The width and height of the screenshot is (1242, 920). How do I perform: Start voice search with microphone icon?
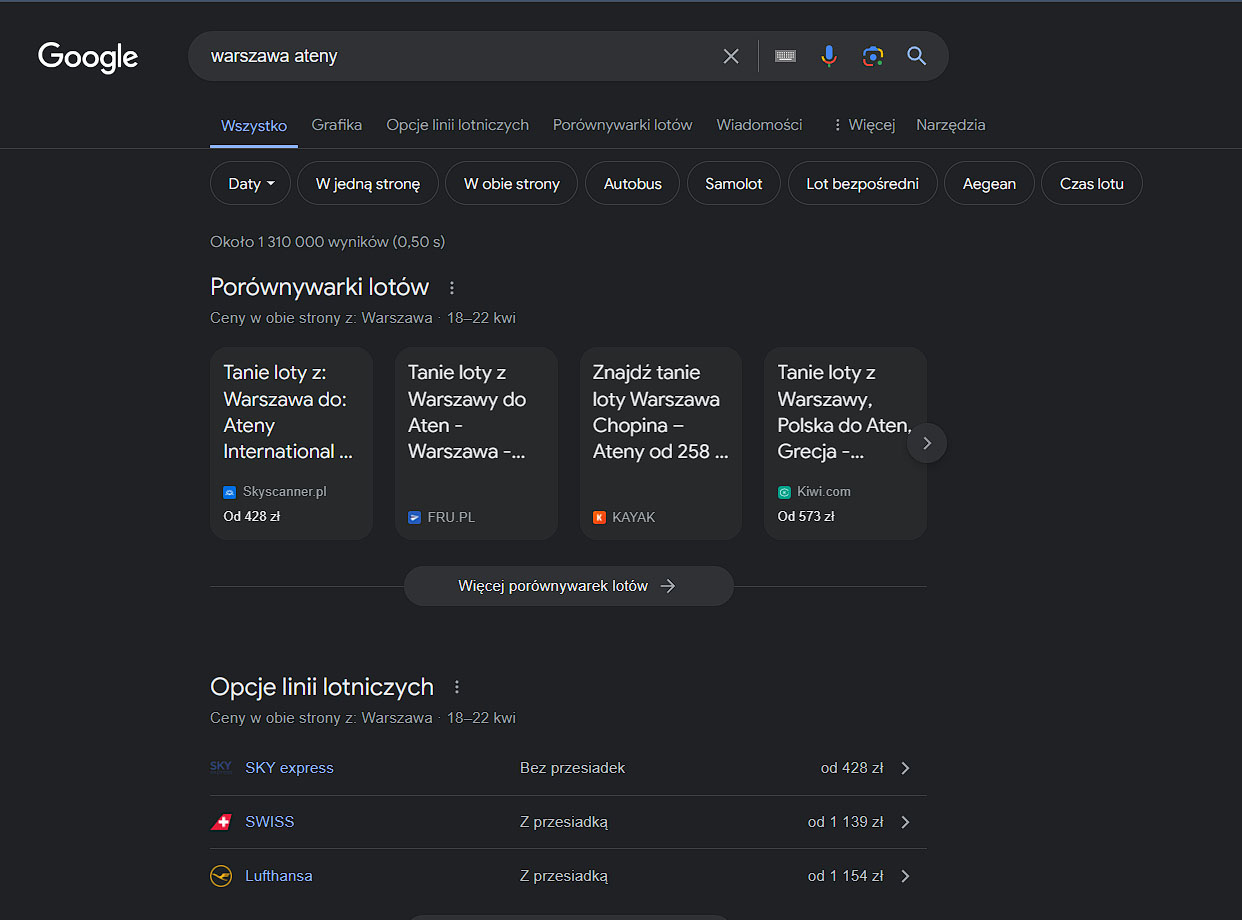(x=828, y=56)
